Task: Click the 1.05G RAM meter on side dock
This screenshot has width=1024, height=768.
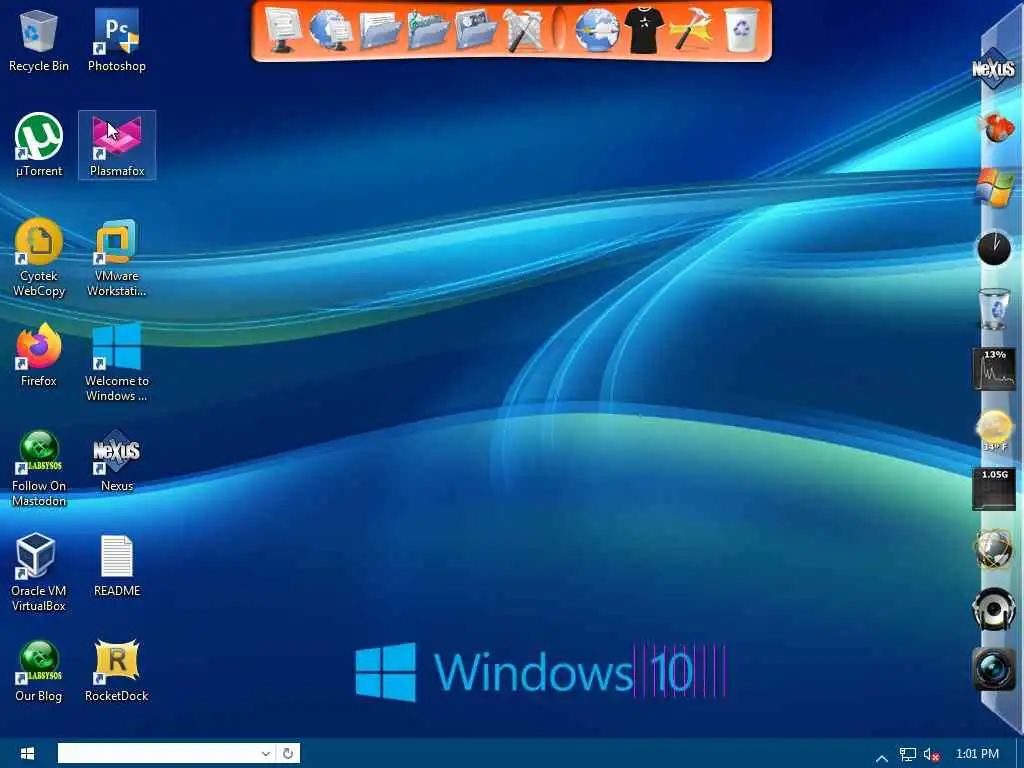Action: [x=994, y=488]
